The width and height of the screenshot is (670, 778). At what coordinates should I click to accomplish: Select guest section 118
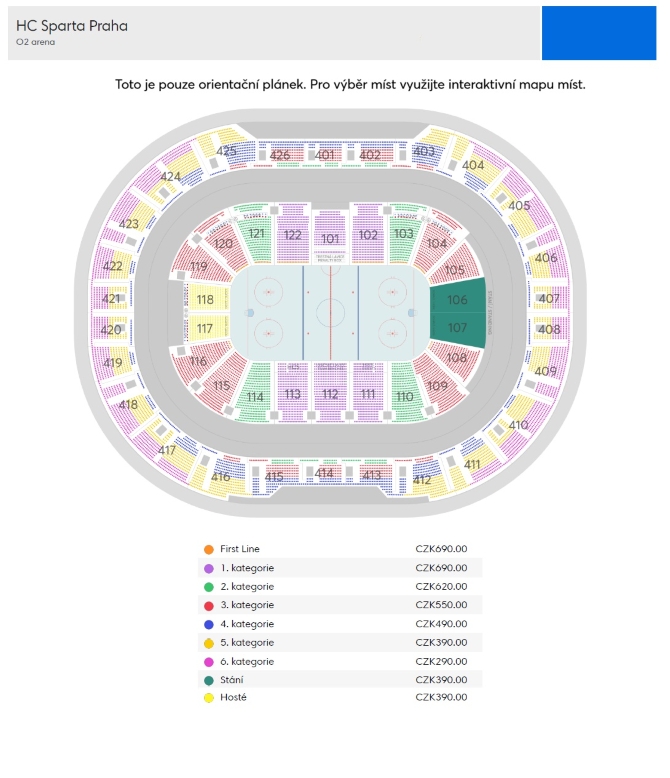click(x=205, y=300)
